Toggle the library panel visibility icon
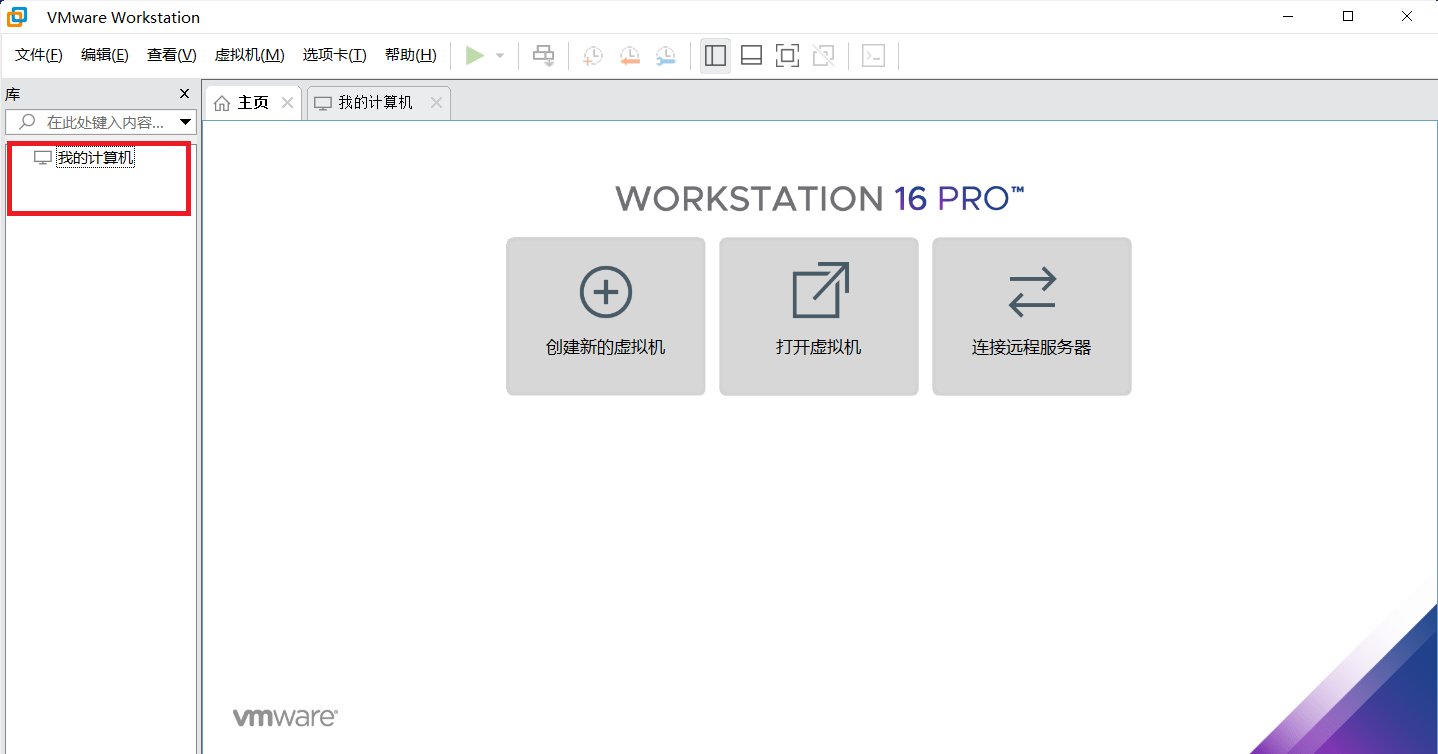This screenshot has height=754, width=1438. tap(715, 55)
